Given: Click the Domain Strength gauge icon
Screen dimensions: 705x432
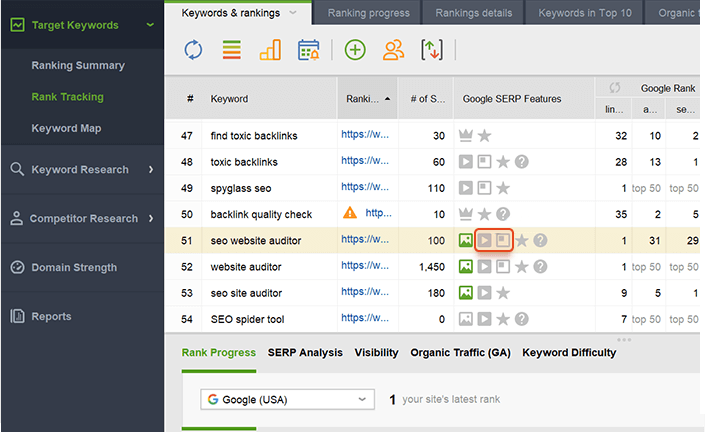Looking at the screenshot, I should pyautogui.click(x=17, y=267).
